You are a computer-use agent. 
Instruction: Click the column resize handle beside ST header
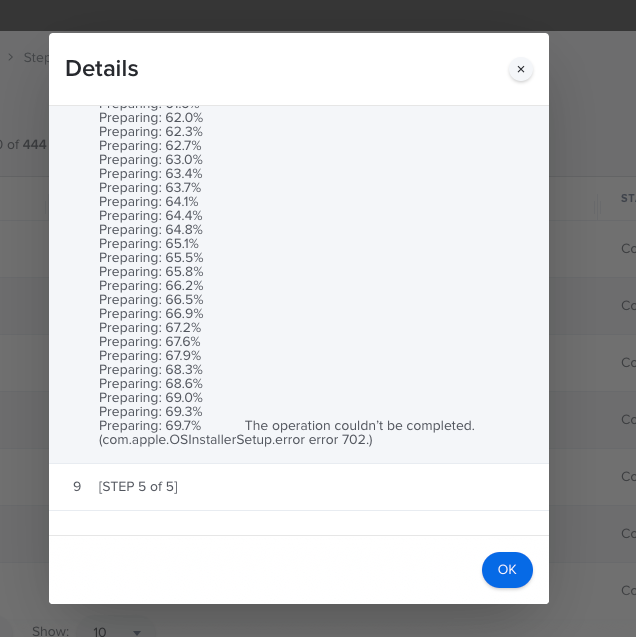click(597, 207)
